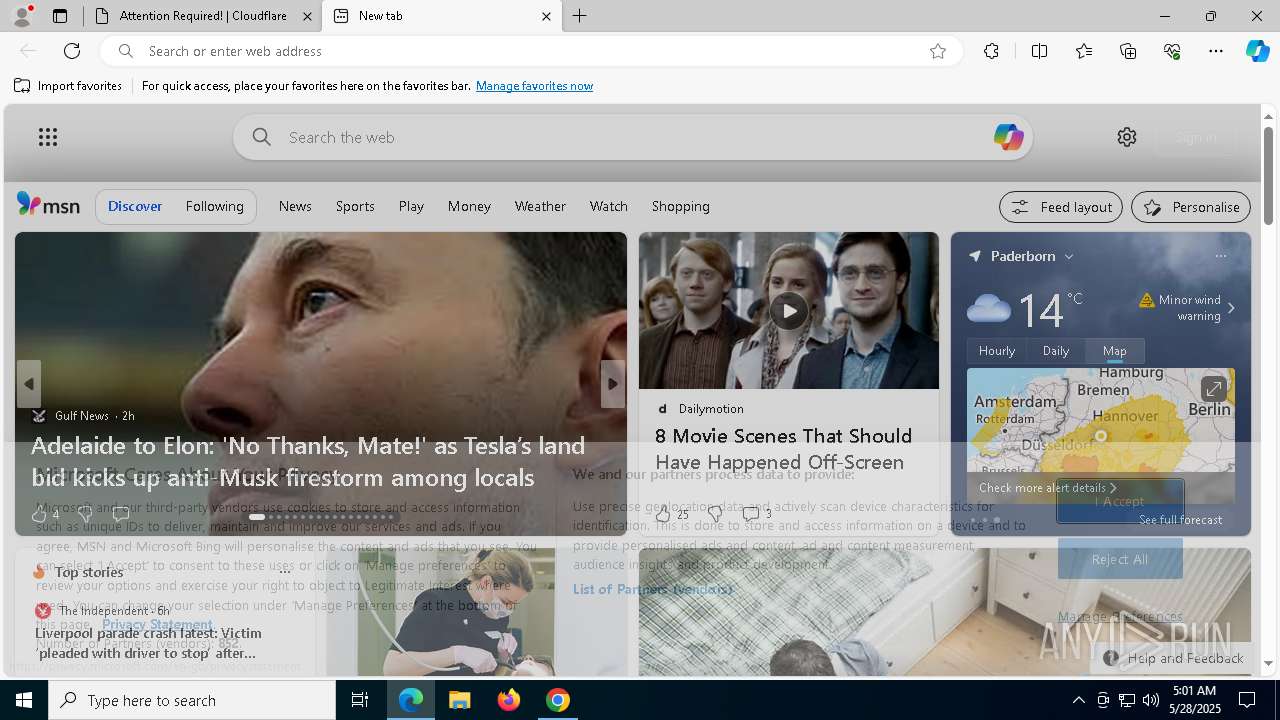Open 'Check more alert details' link
This screenshot has width=1280, height=720.
point(1048,488)
